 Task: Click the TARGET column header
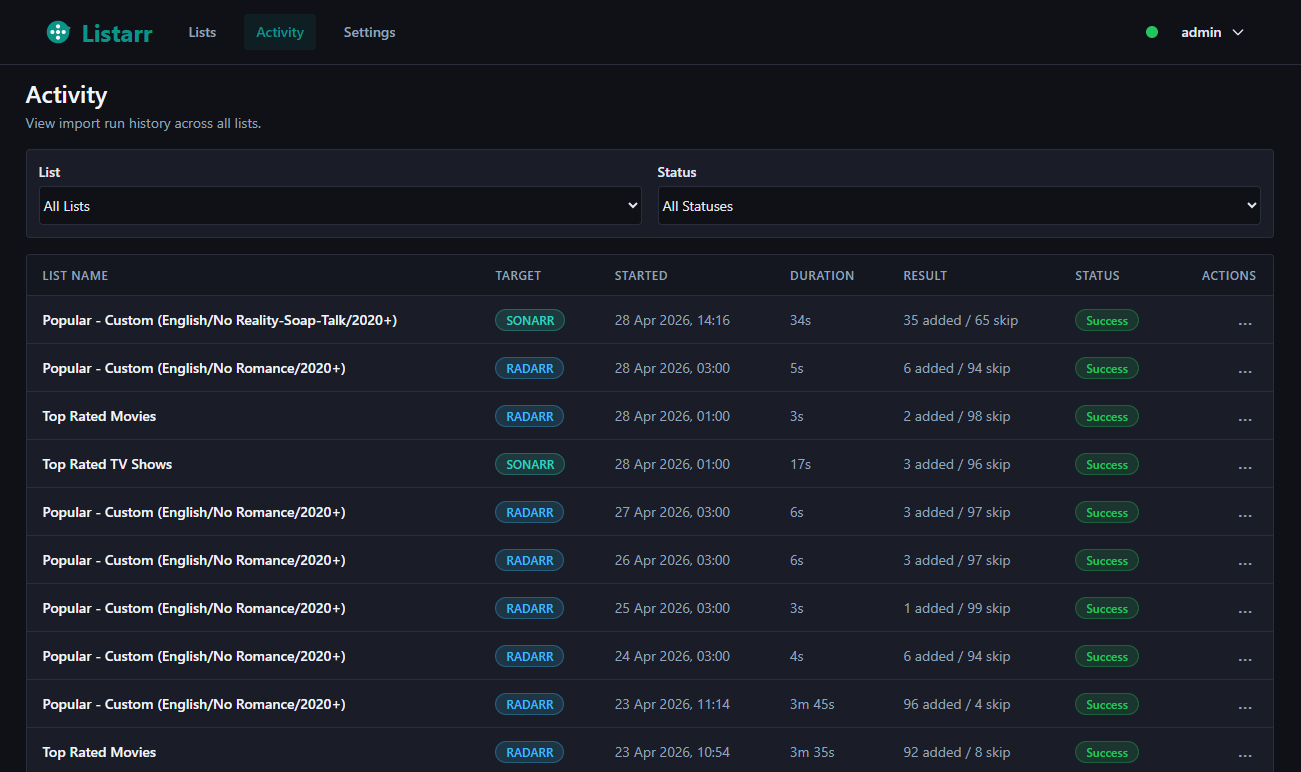click(x=518, y=275)
